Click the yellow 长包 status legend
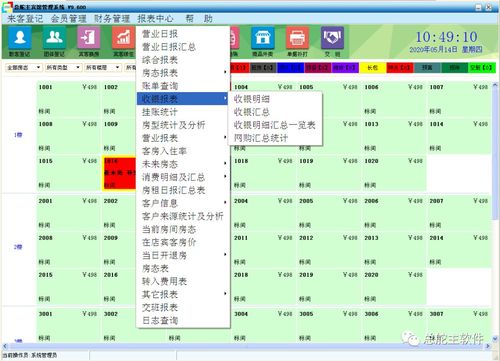500x361 pixels. [373, 68]
